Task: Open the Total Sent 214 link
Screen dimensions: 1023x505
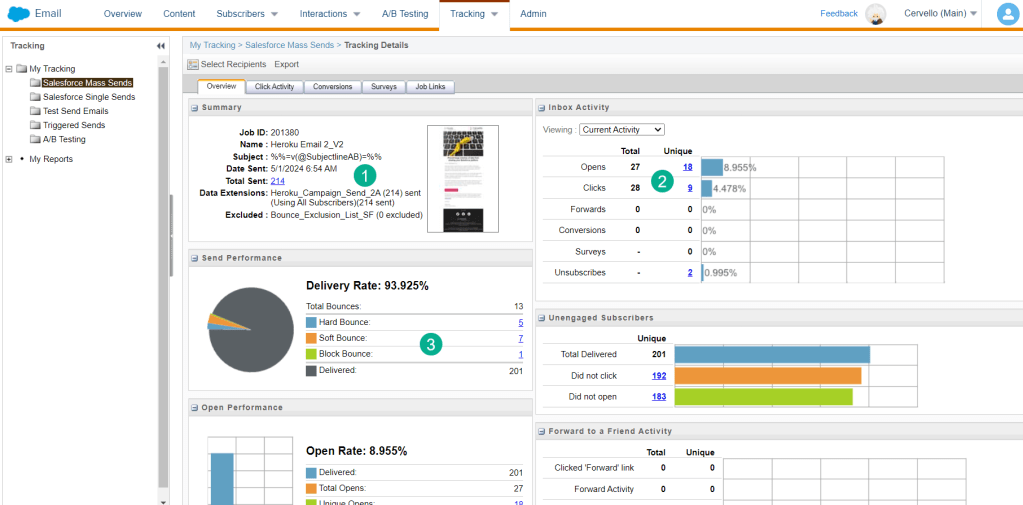Action: 277,181
